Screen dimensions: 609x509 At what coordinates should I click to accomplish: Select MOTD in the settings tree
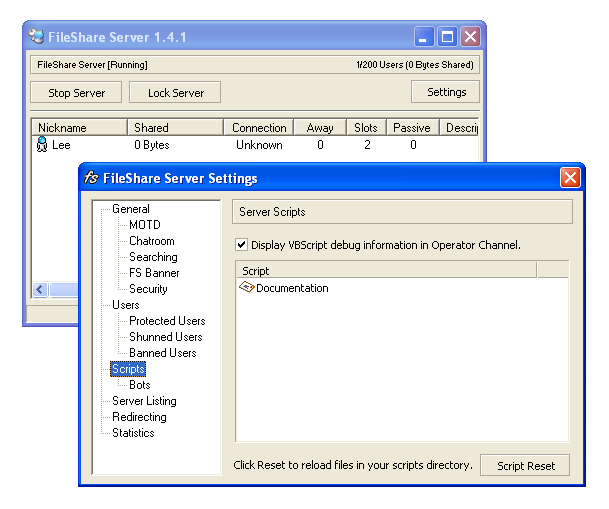click(x=144, y=225)
